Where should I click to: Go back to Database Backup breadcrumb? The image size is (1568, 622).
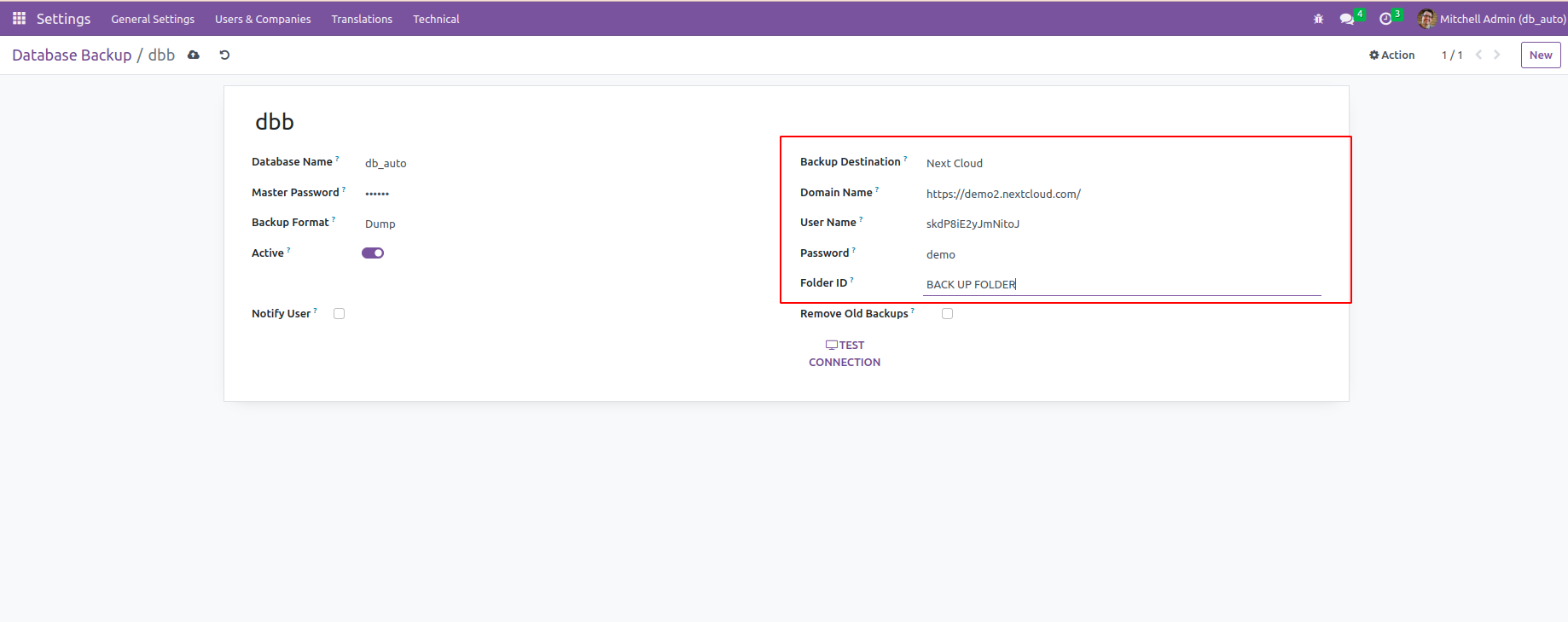pyautogui.click(x=72, y=55)
